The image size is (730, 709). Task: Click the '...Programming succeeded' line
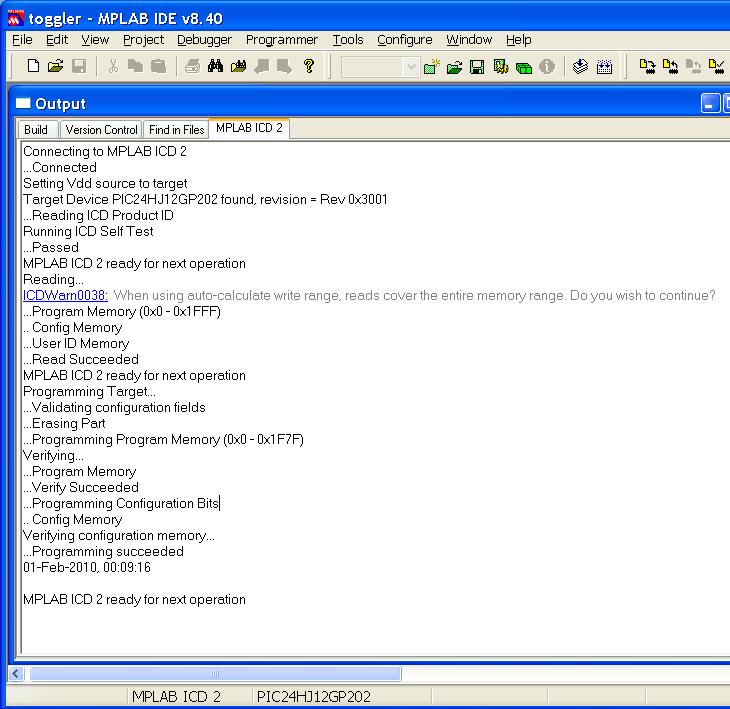103,551
